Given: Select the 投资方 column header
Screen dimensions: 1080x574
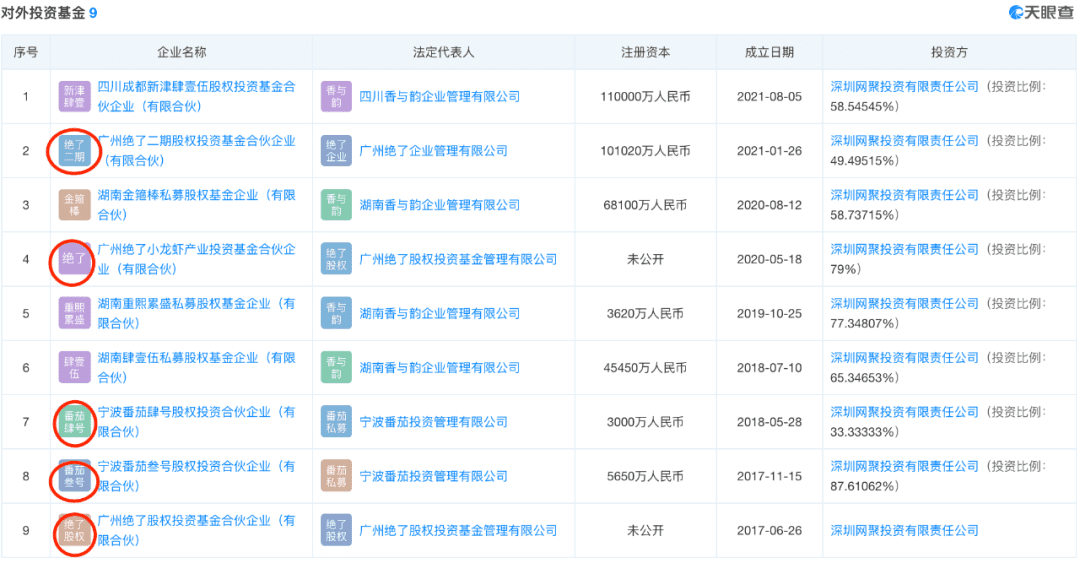Looking at the screenshot, I should 949,52.
